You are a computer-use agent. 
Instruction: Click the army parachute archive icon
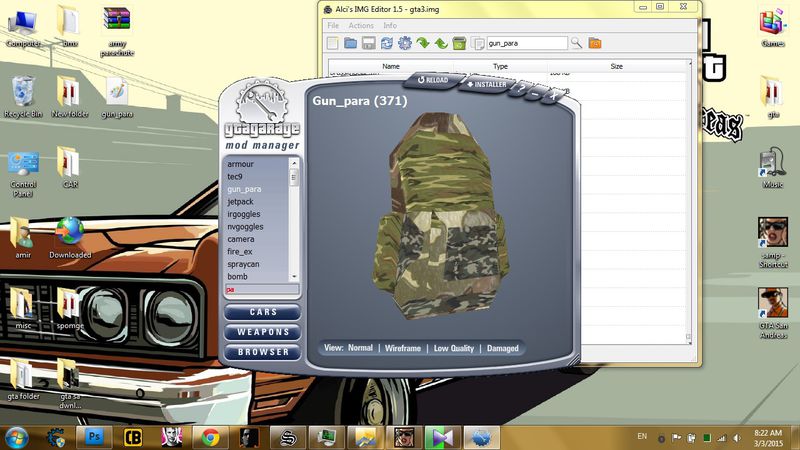point(117,32)
